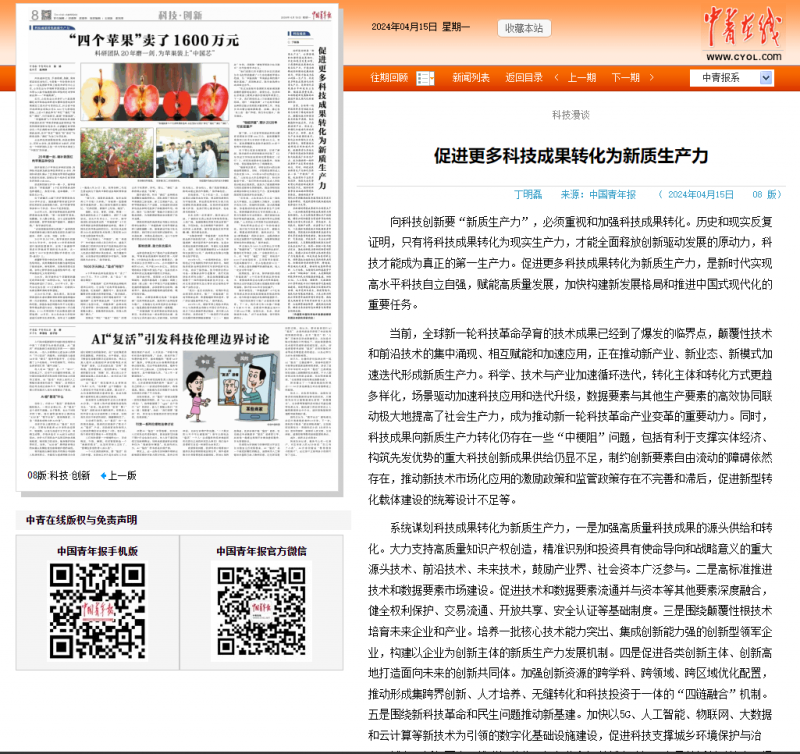
Task: Click the cartoon illustration in the AI article
Action: (231, 387)
